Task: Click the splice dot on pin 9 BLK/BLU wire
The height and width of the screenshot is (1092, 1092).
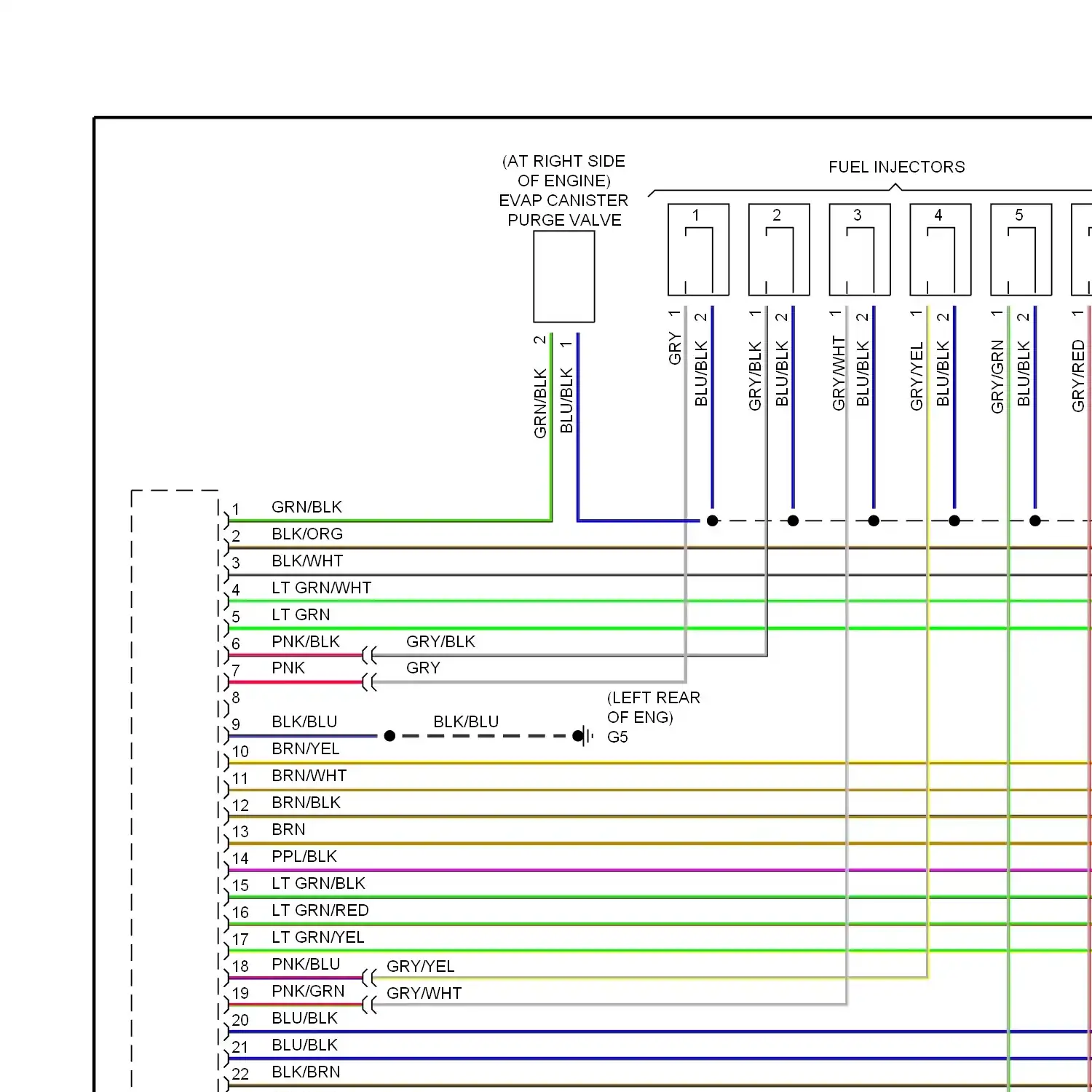Action: tap(389, 736)
